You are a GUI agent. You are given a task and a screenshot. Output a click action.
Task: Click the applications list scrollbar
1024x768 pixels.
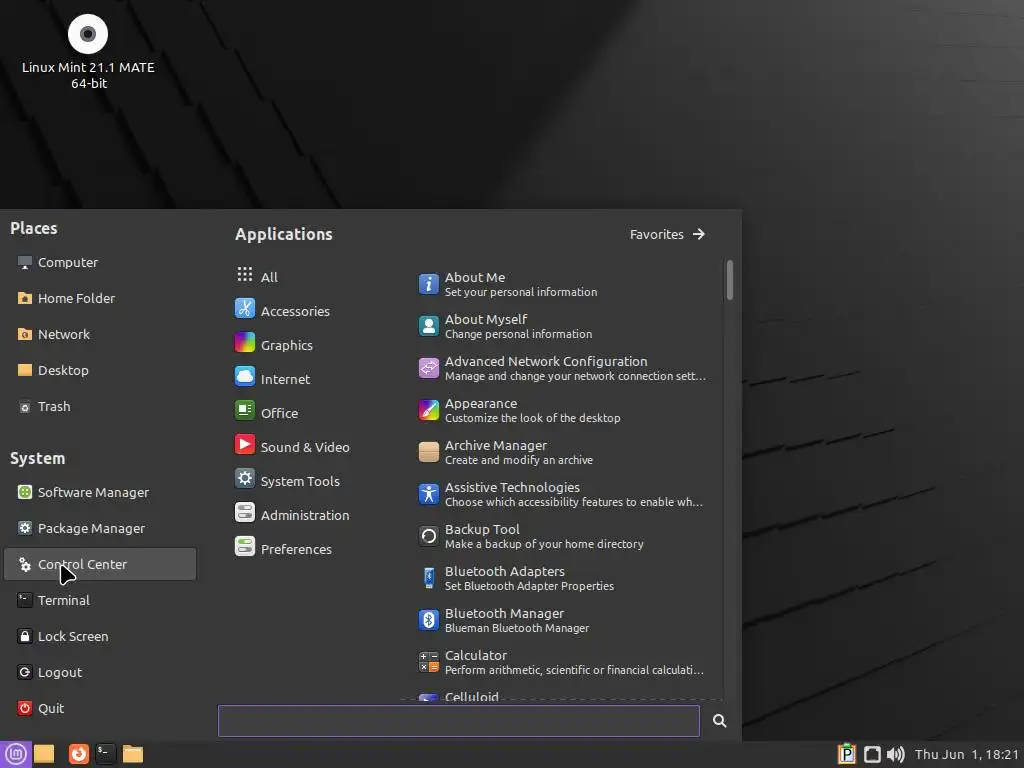[x=729, y=280]
